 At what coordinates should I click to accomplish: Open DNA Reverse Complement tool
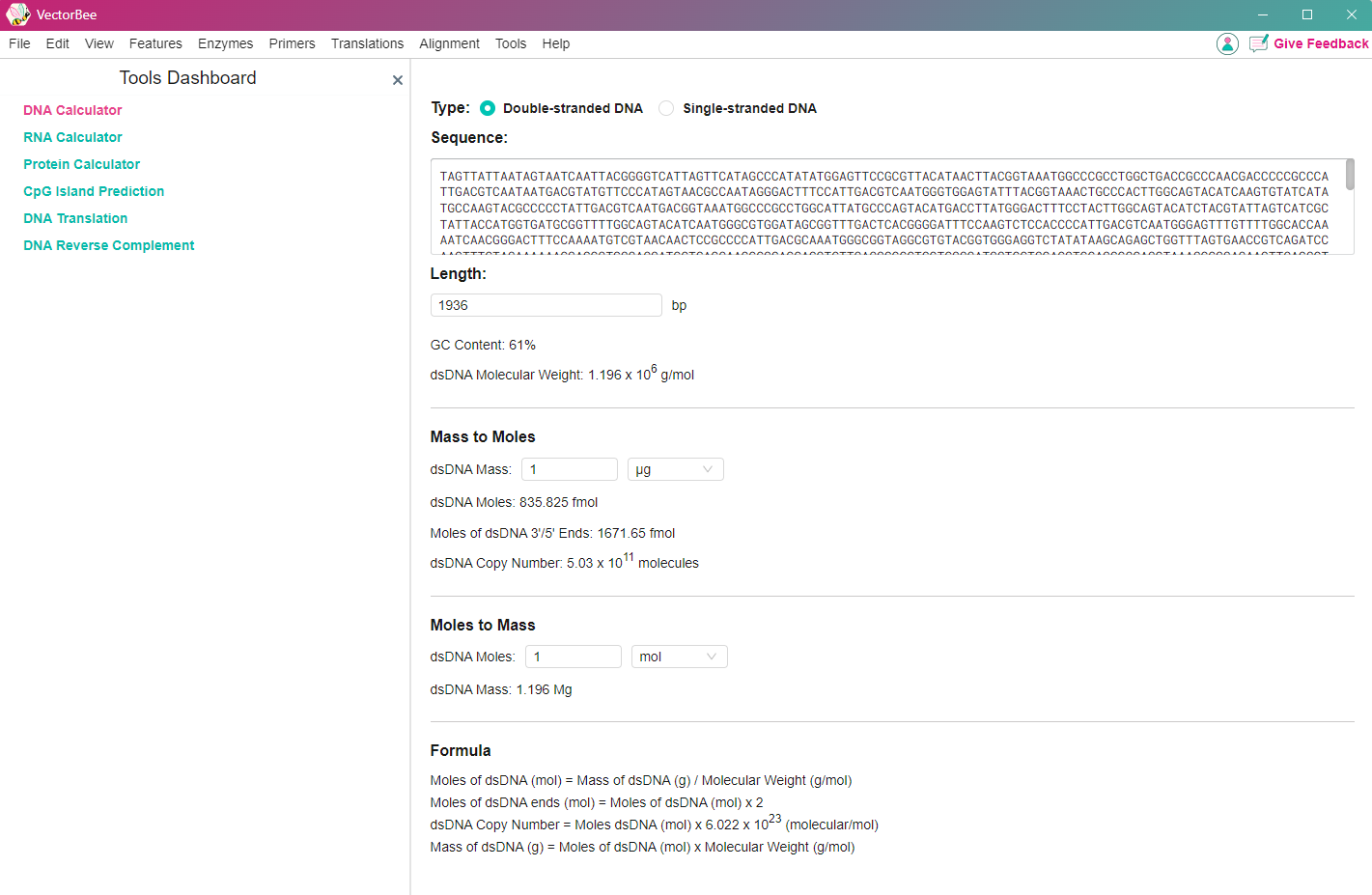[x=109, y=245]
